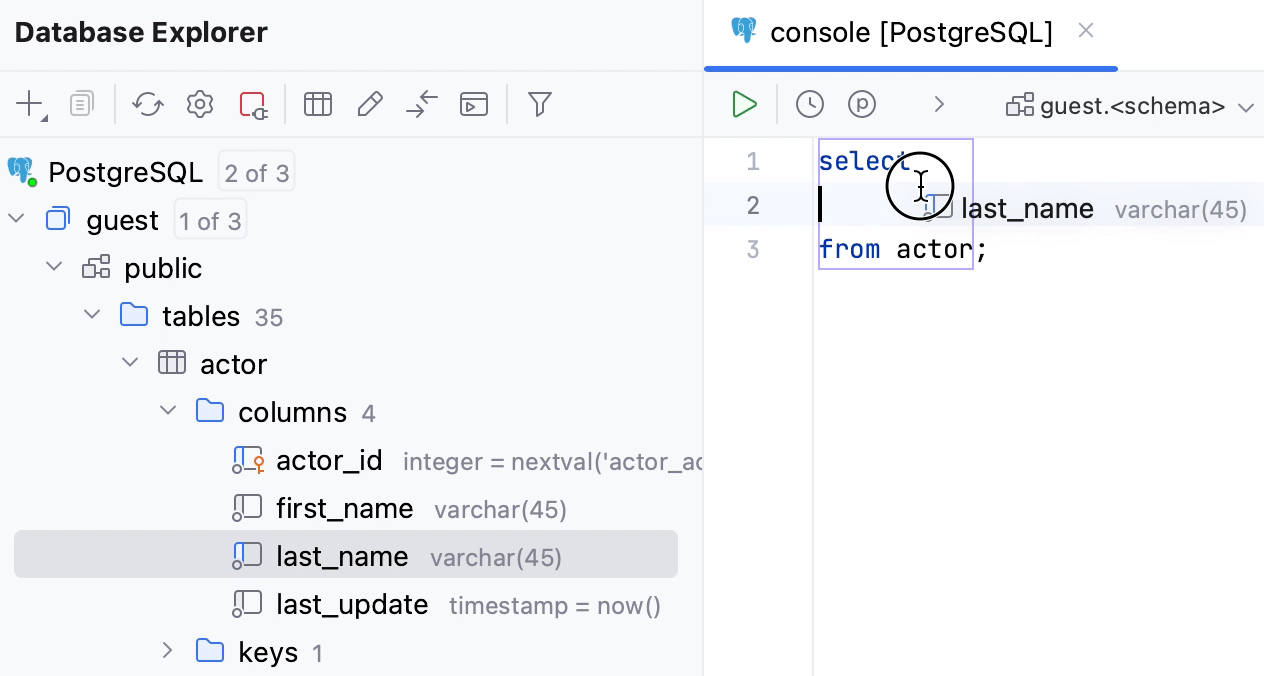Collapse the columns folder of actor table
The image size is (1264, 676).
(x=167, y=410)
